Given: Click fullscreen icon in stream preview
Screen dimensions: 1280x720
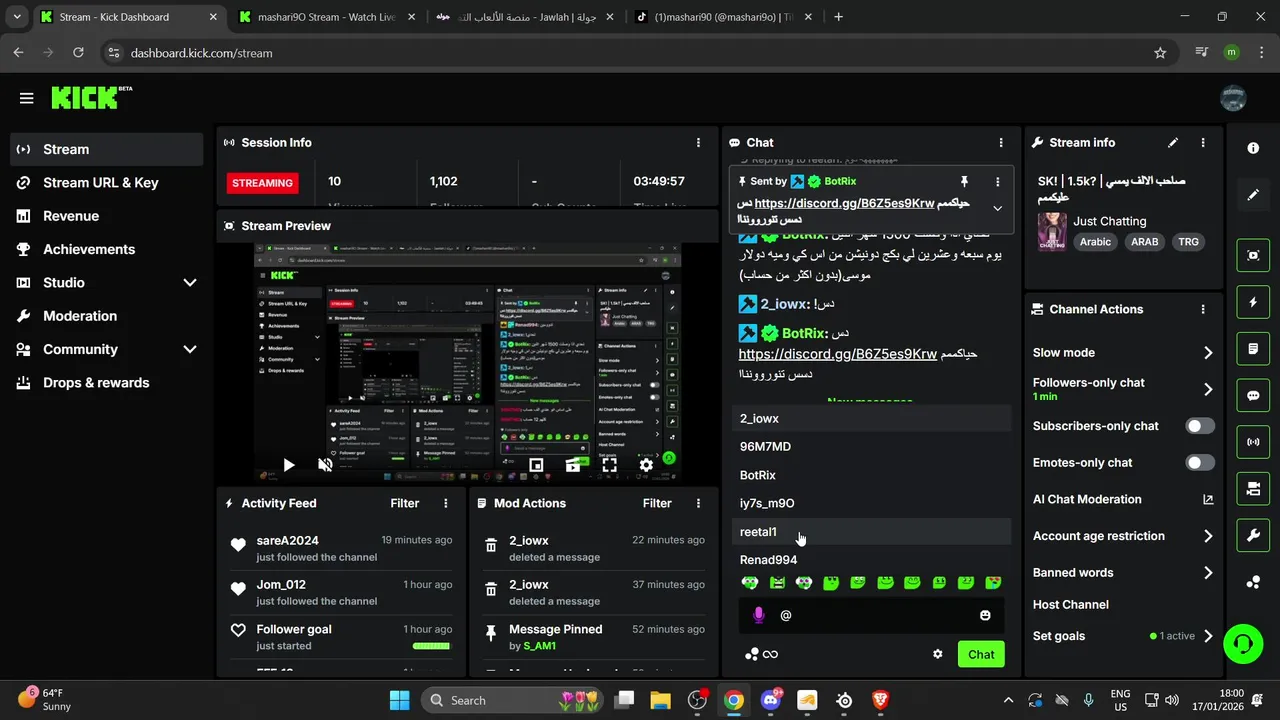Looking at the screenshot, I should (x=609, y=465).
